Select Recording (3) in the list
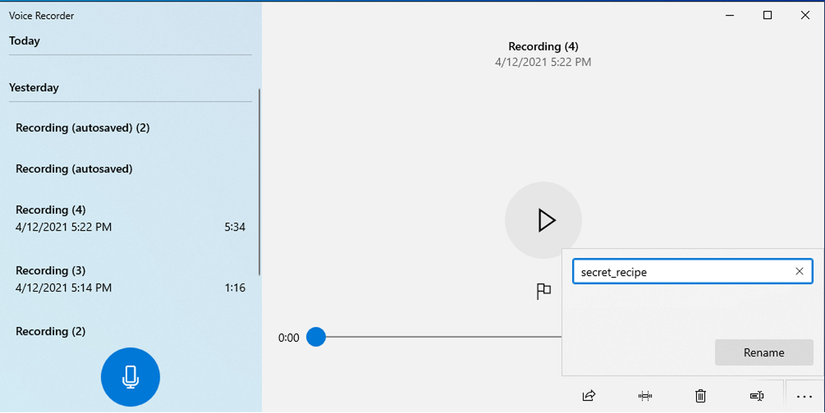The height and width of the screenshot is (413, 825). (129, 279)
